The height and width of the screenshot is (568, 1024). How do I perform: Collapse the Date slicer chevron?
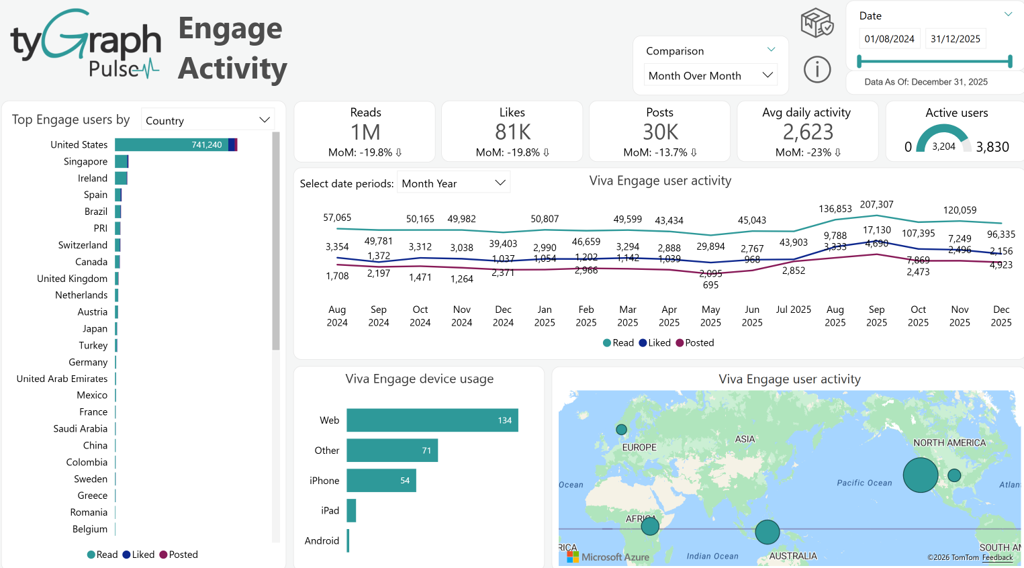click(1008, 14)
